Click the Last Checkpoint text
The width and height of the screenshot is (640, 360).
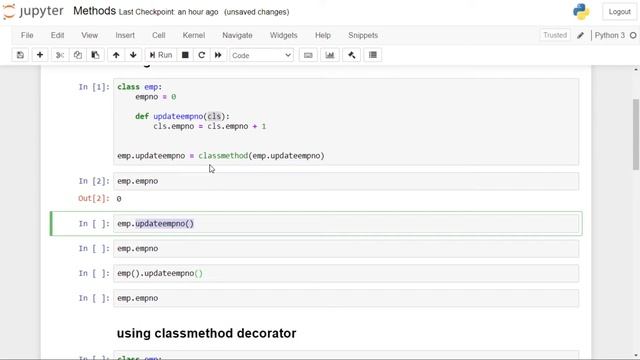[x=168, y=12]
